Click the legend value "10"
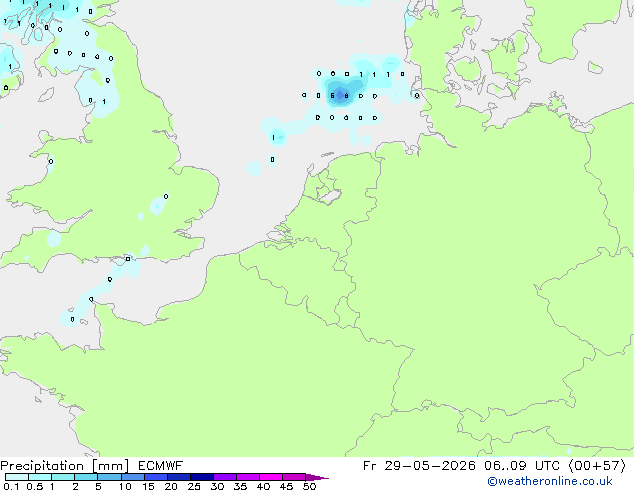 point(125,486)
